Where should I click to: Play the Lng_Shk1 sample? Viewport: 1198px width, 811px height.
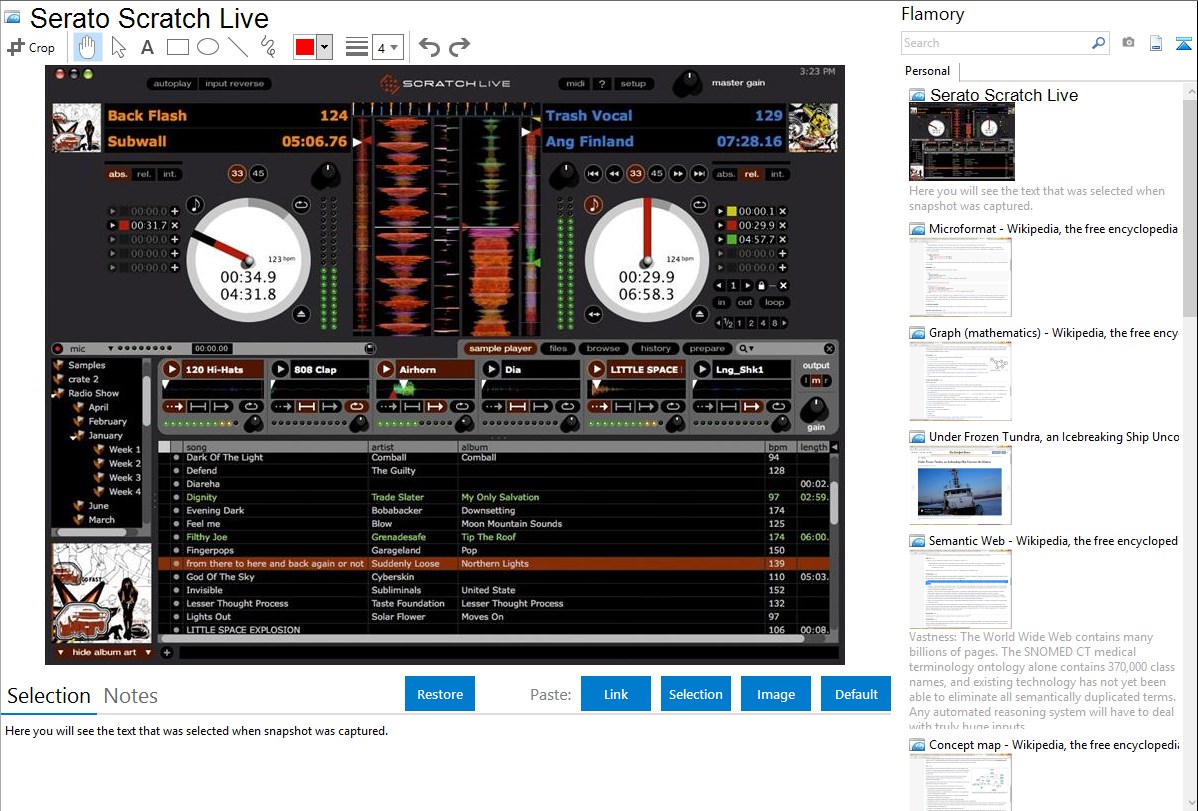(702, 370)
